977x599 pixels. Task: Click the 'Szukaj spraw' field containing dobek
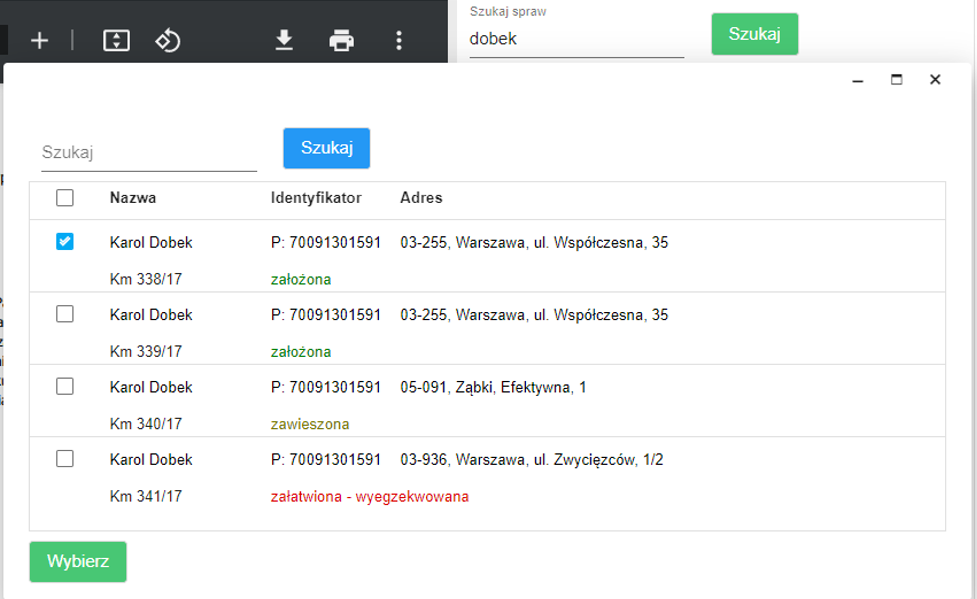pos(576,39)
